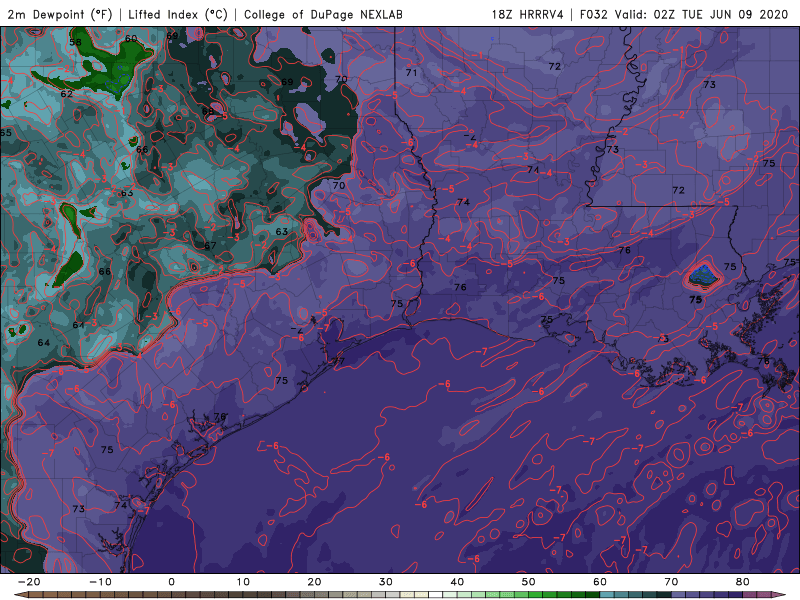
Task: Click the '67' dewpoint value on map
Action: coord(210,246)
